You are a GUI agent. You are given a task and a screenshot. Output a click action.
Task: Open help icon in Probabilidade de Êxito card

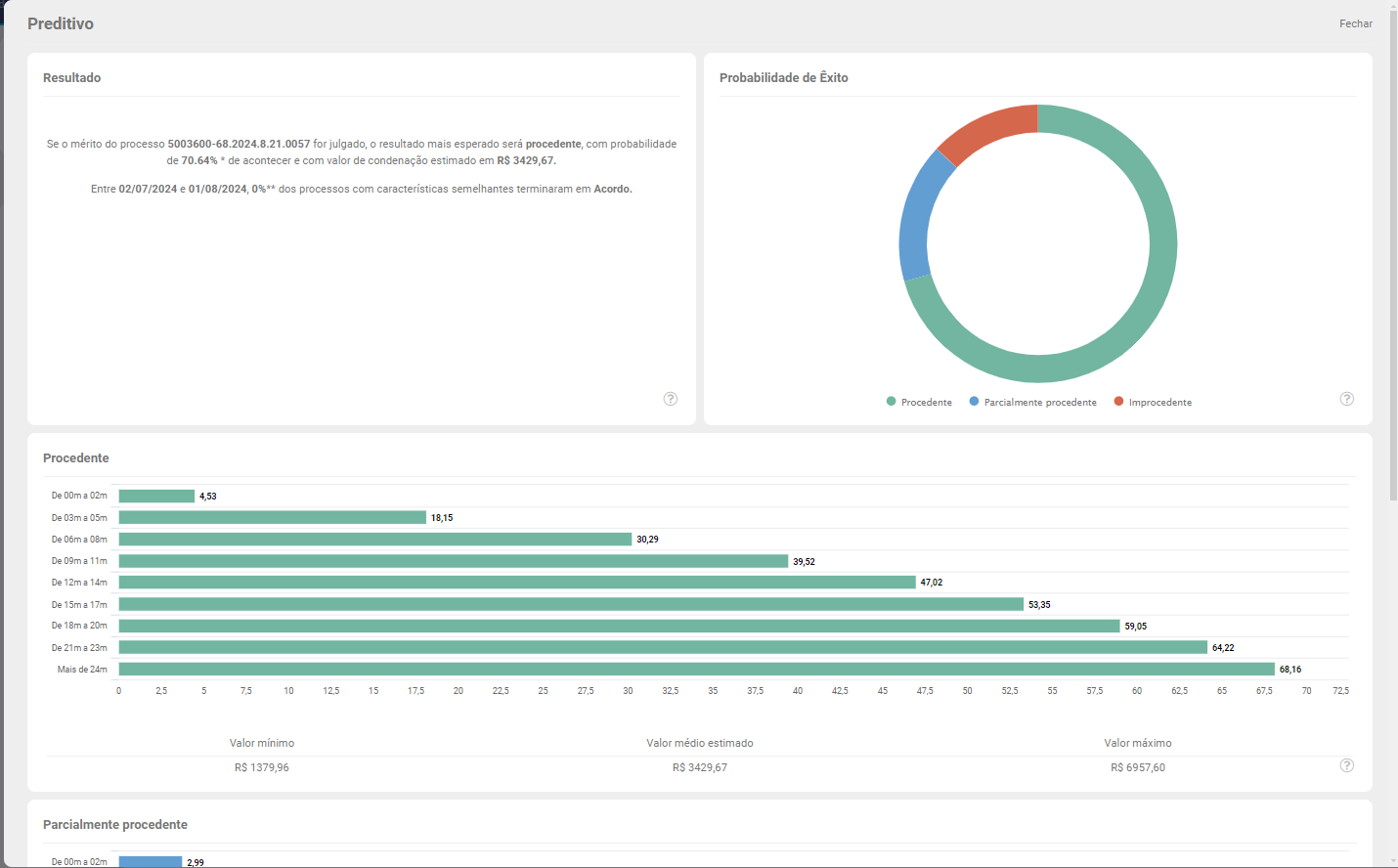[1347, 399]
